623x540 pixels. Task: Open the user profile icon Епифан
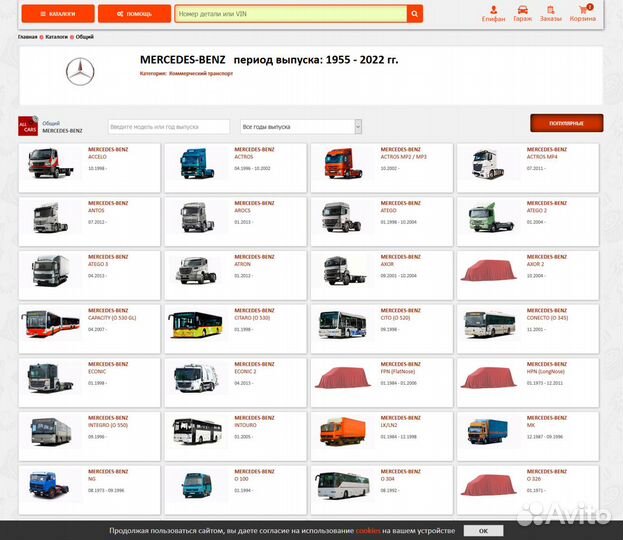click(493, 14)
